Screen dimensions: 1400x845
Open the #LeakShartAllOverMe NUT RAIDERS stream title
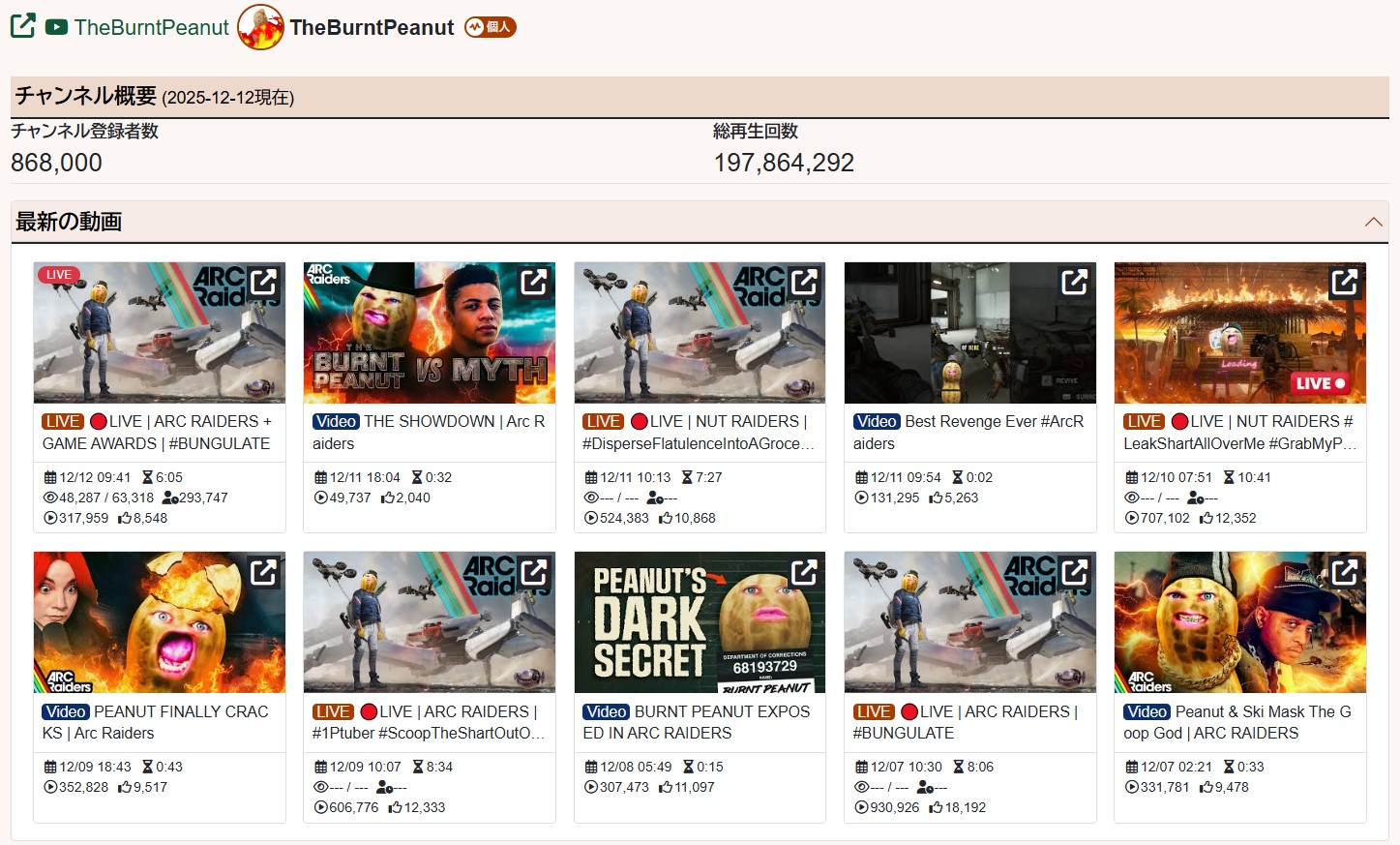(x=1239, y=433)
